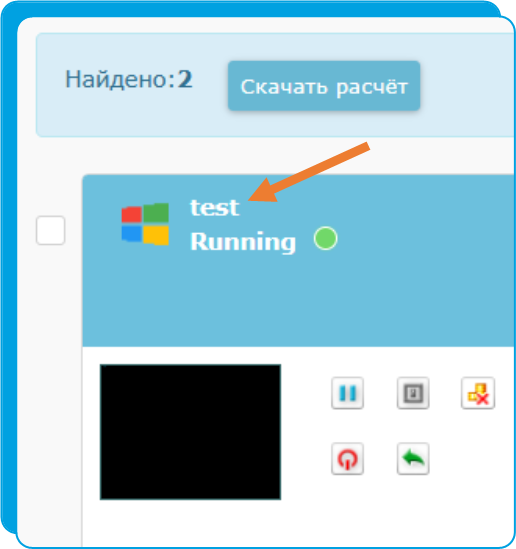Click the found count number 2

click(185, 79)
